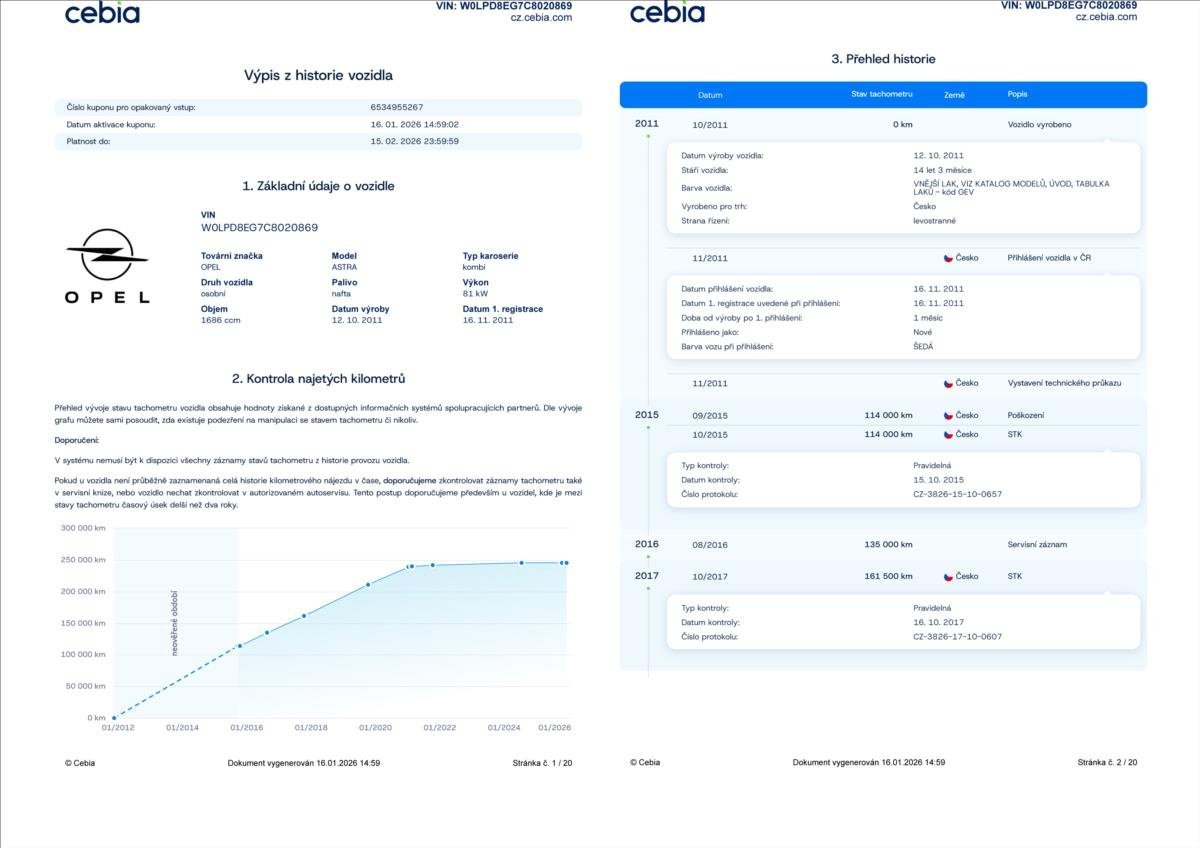Click Czech flag in 10/2015 STK row

coord(948,435)
